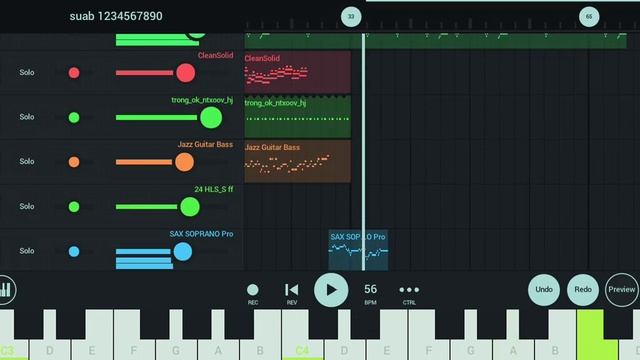Solo the CleanSolid track
640x360 pixels.
point(27,73)
